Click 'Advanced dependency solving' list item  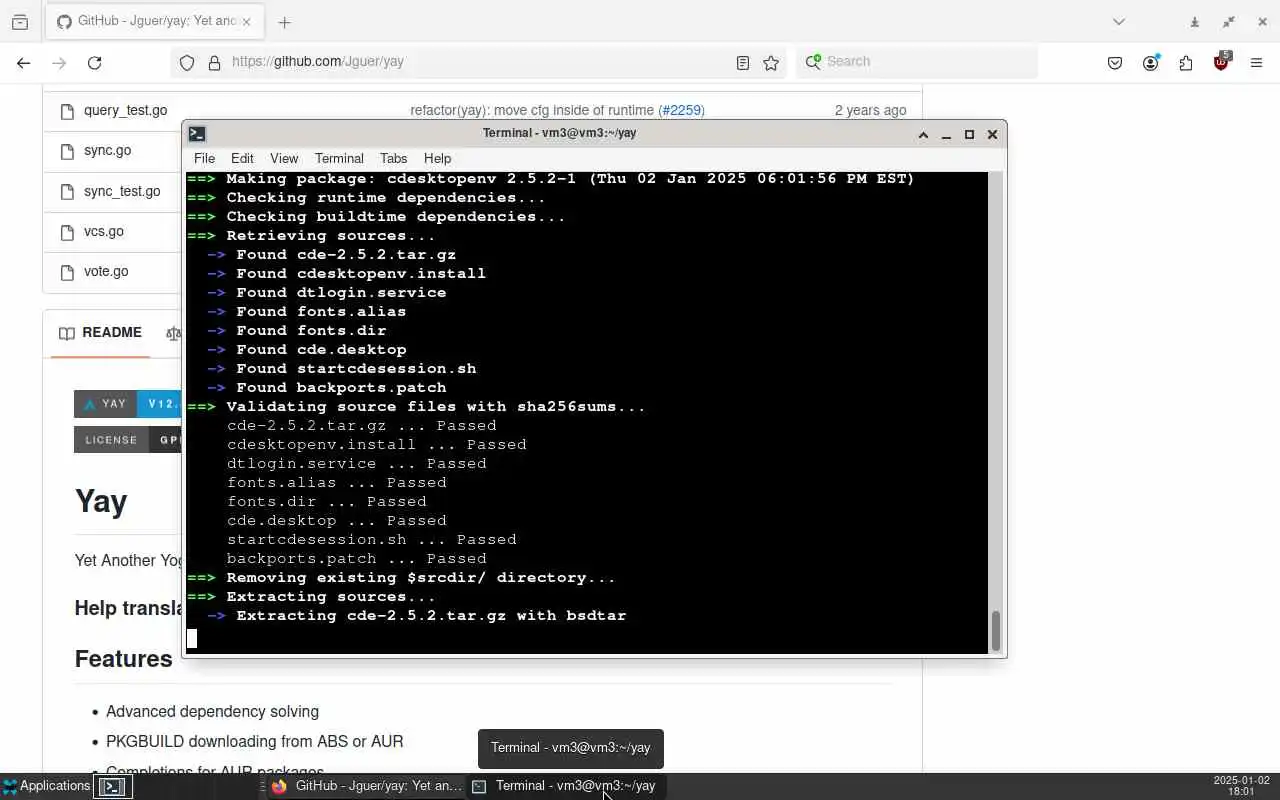(212, 712)
